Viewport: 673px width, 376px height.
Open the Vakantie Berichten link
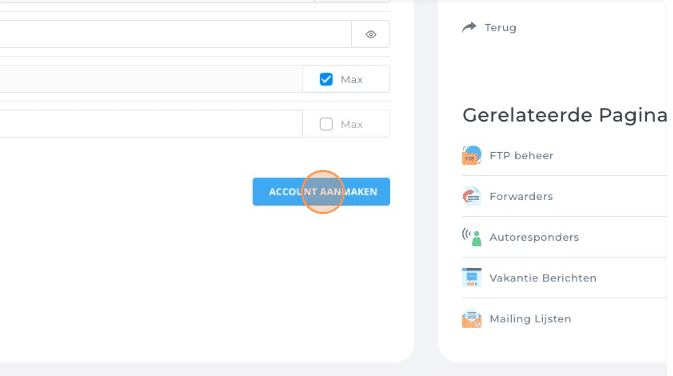[x=543, y=278]
